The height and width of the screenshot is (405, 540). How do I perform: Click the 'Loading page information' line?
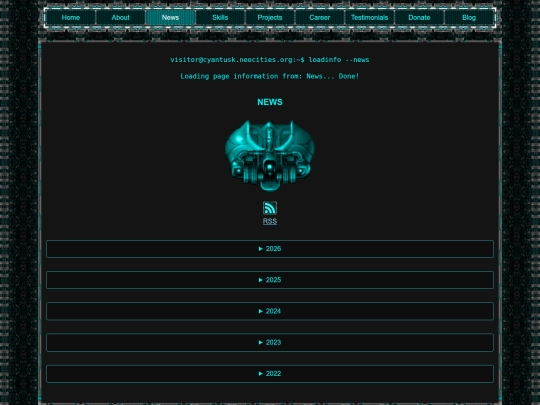coord(270,76)
